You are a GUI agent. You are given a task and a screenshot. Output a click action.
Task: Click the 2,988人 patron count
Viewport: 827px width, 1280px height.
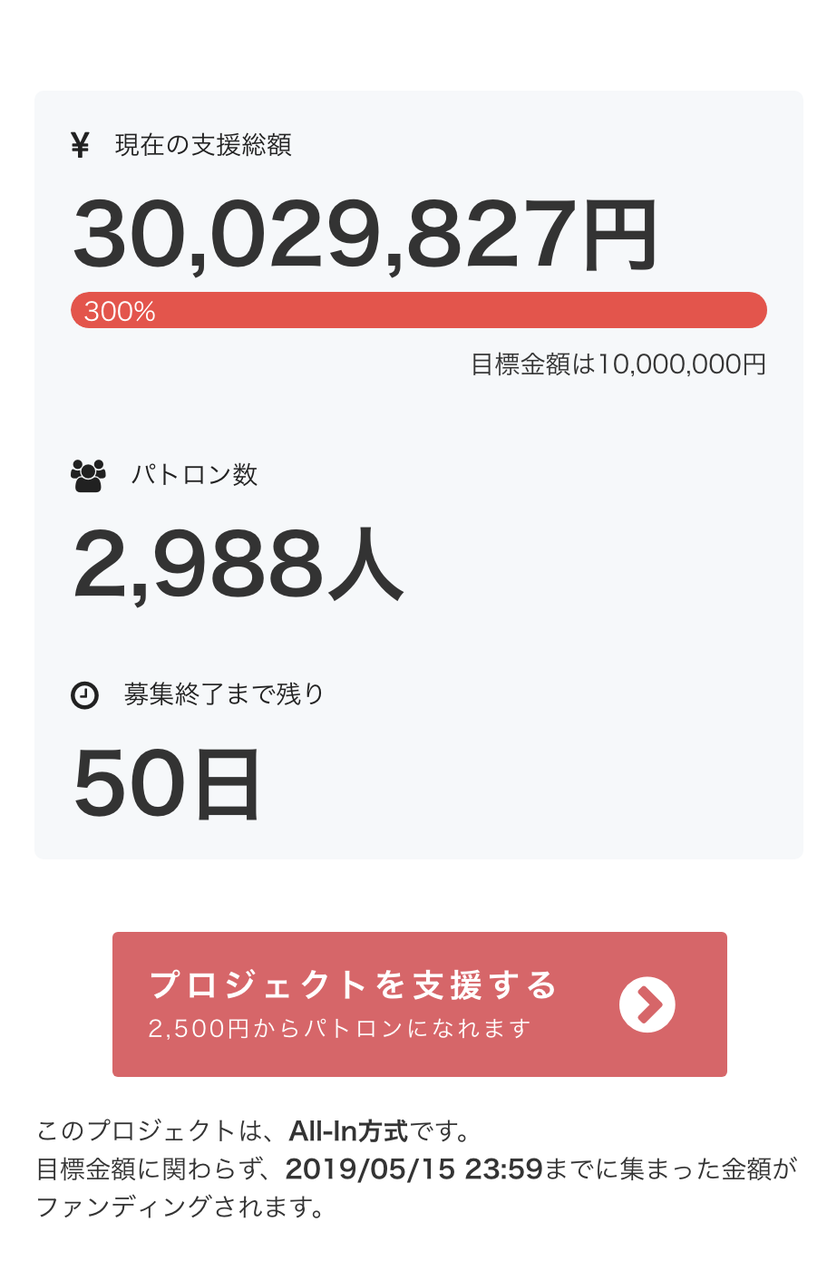[x=238, y=565]
